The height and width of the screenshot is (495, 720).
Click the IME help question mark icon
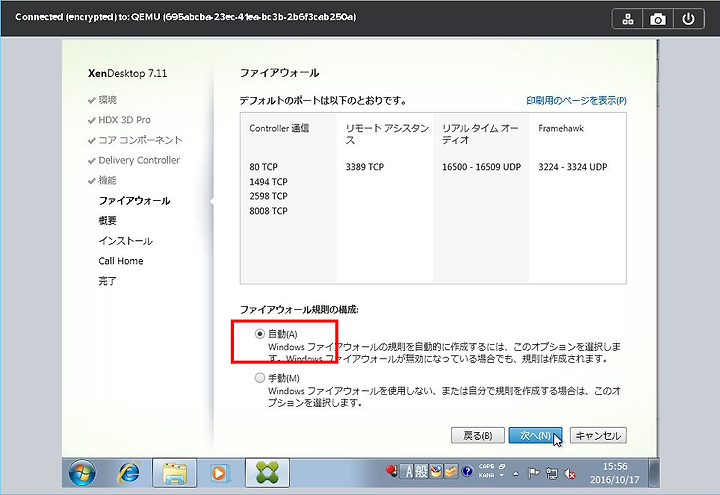(x=467, y=471)
